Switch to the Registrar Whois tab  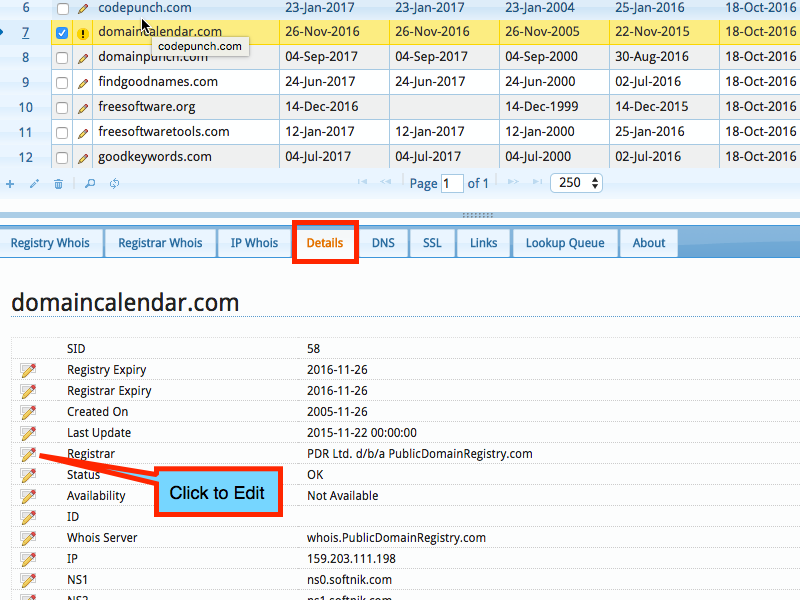pyautogui.click(x=160, y=243)
